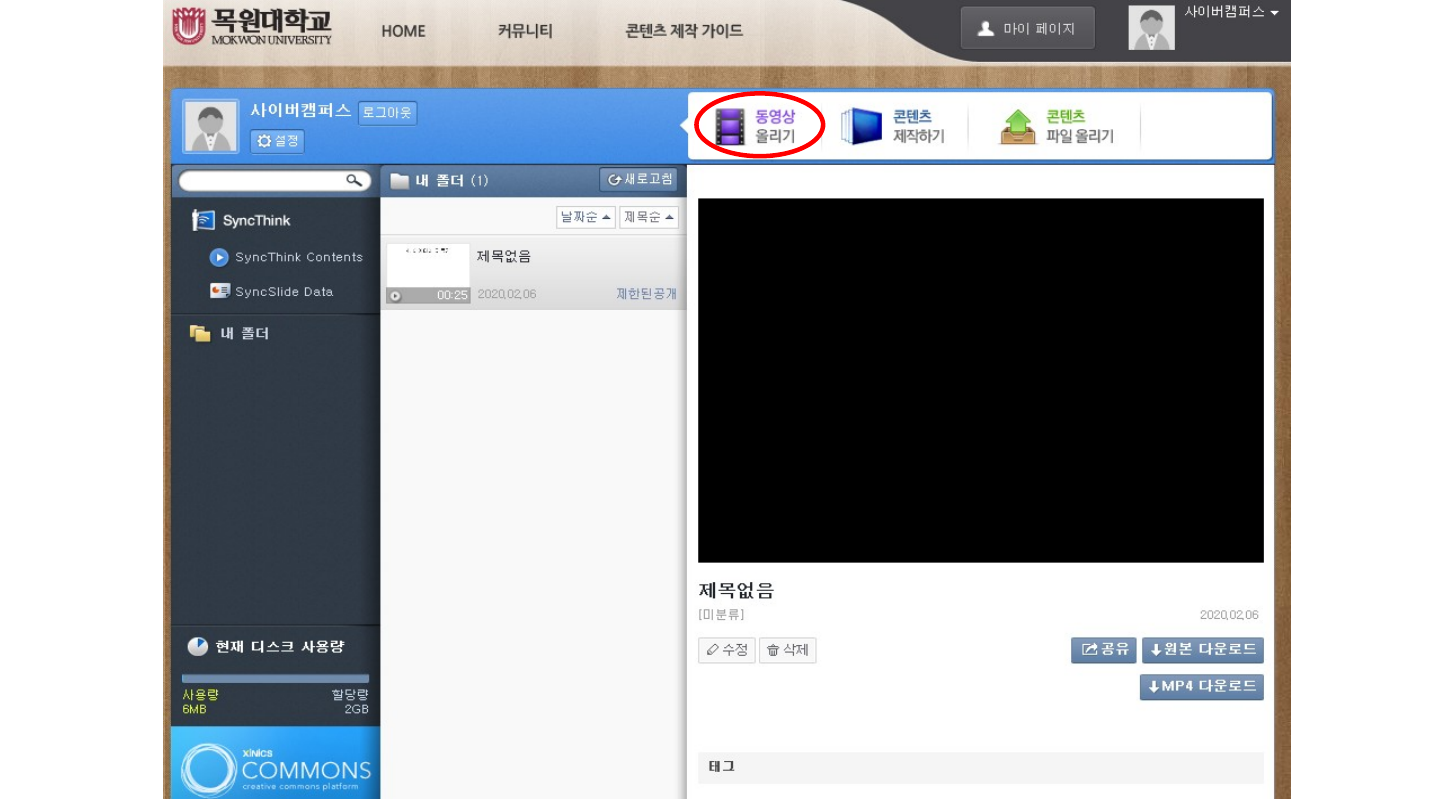1440x810 pixels.
Task: Click the MP4 다운로드 button
Action: tap(1201, 687)
